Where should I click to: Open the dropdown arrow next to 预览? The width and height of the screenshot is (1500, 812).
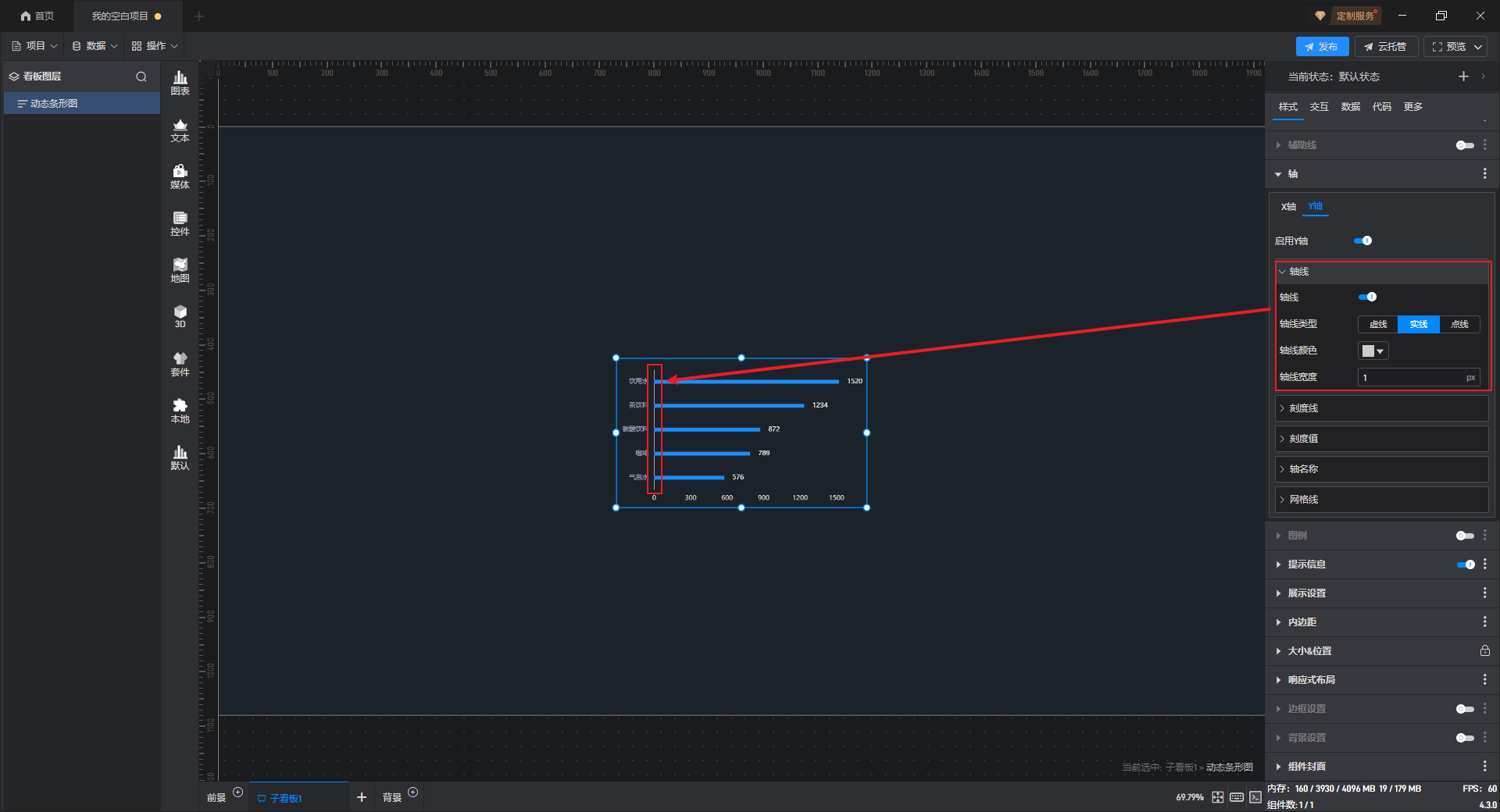coord(1478,47)
